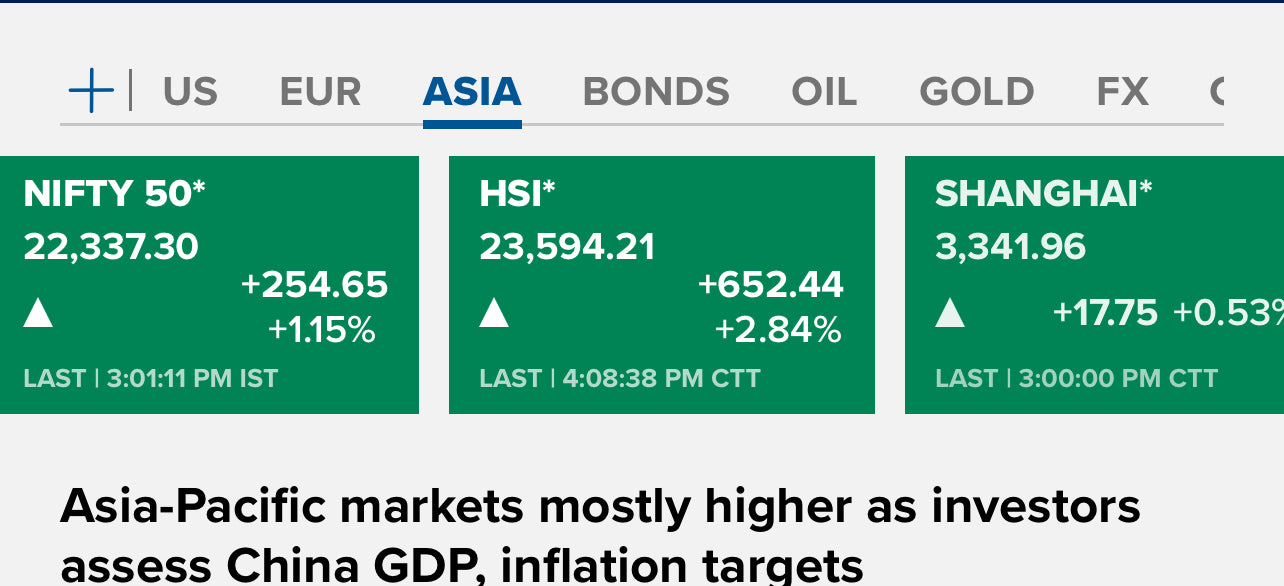1284x586 pixels.
Task: Switch to the GOLD tab
Action: click(x=976, y=92)
